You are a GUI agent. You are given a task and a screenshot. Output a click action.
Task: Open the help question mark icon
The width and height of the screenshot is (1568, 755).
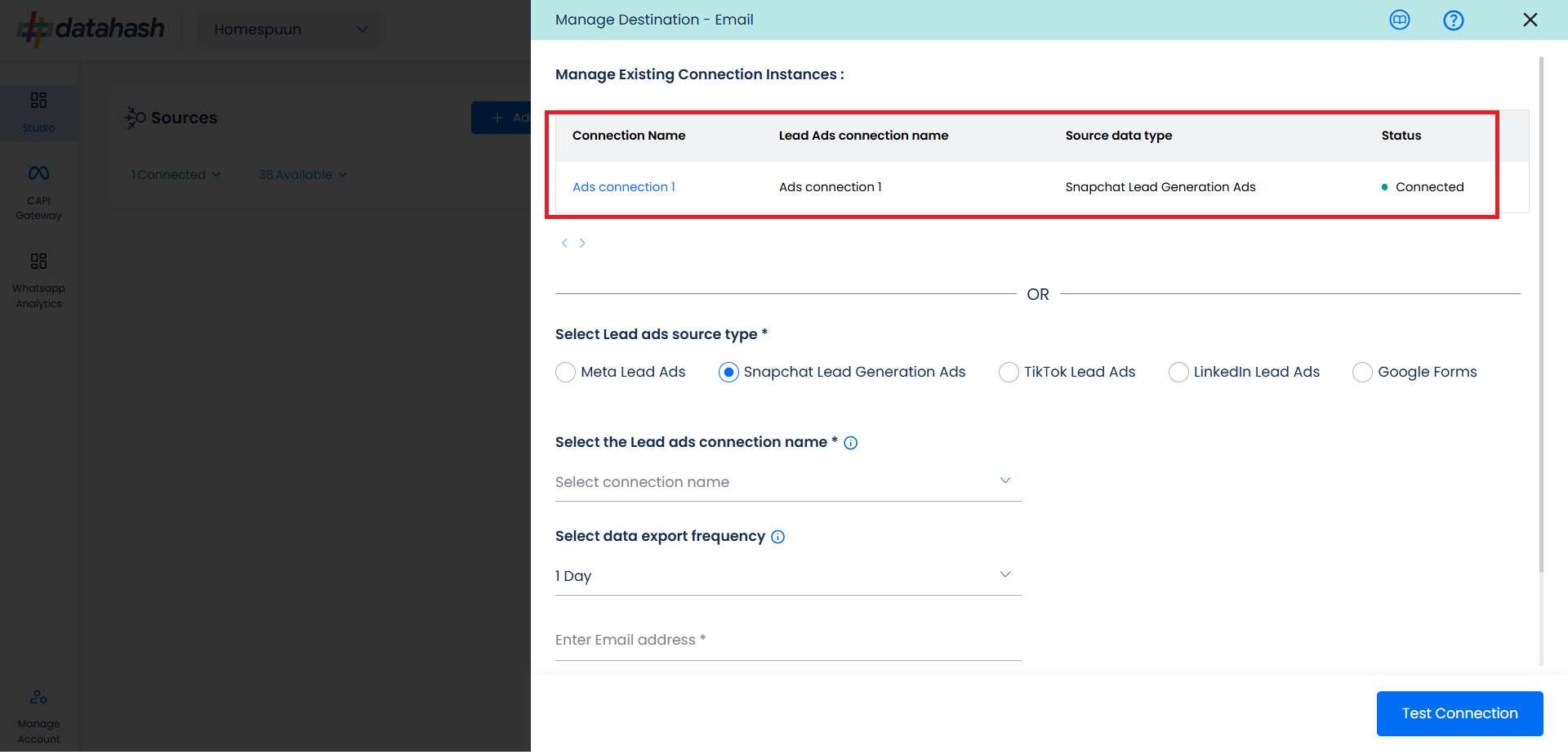pos(1454,20)
